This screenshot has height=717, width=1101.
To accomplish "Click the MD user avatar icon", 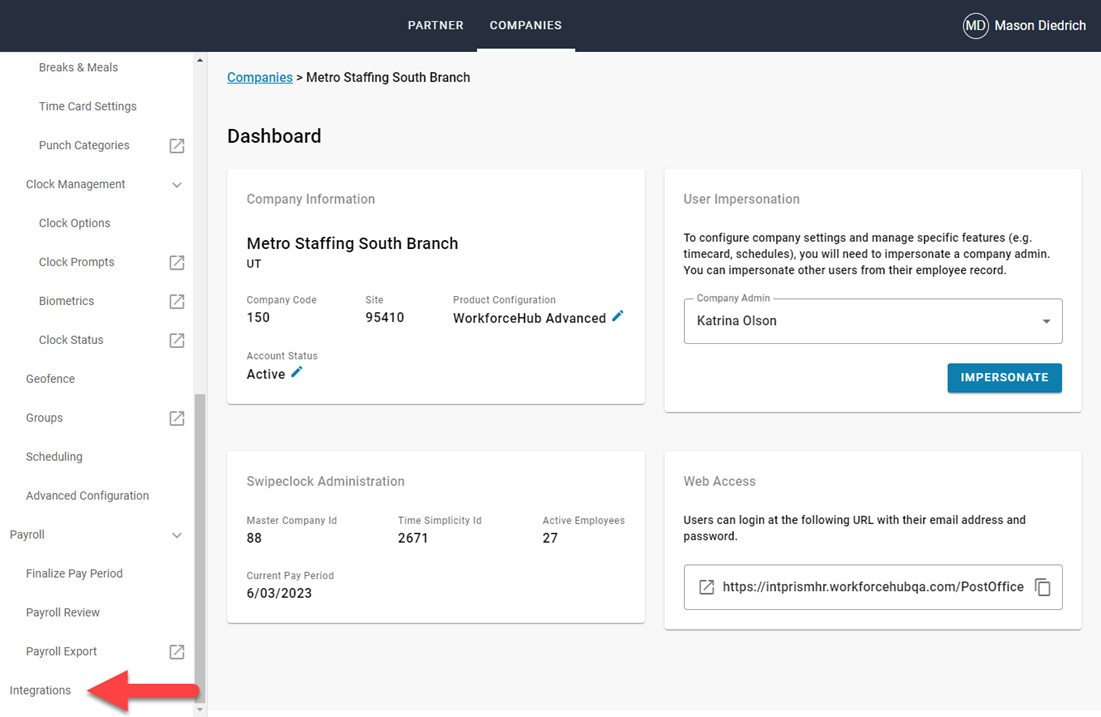I will click(x=975, y=25).
